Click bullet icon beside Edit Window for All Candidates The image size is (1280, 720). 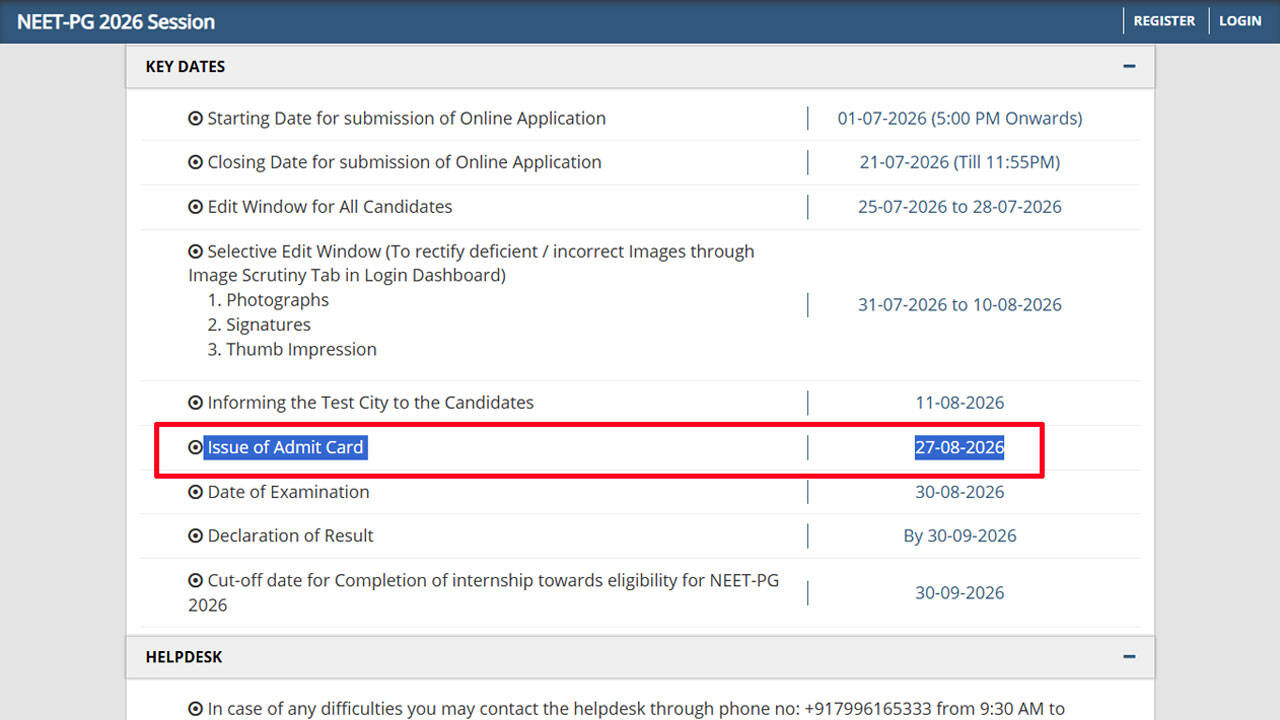195,207
